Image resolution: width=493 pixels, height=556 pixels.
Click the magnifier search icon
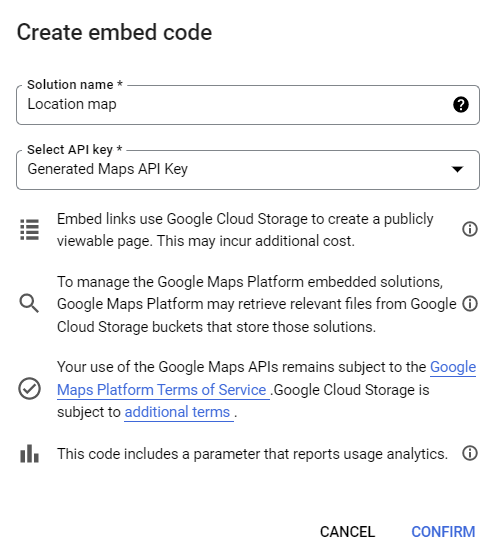pyautogui.click(x=29, y=304)
